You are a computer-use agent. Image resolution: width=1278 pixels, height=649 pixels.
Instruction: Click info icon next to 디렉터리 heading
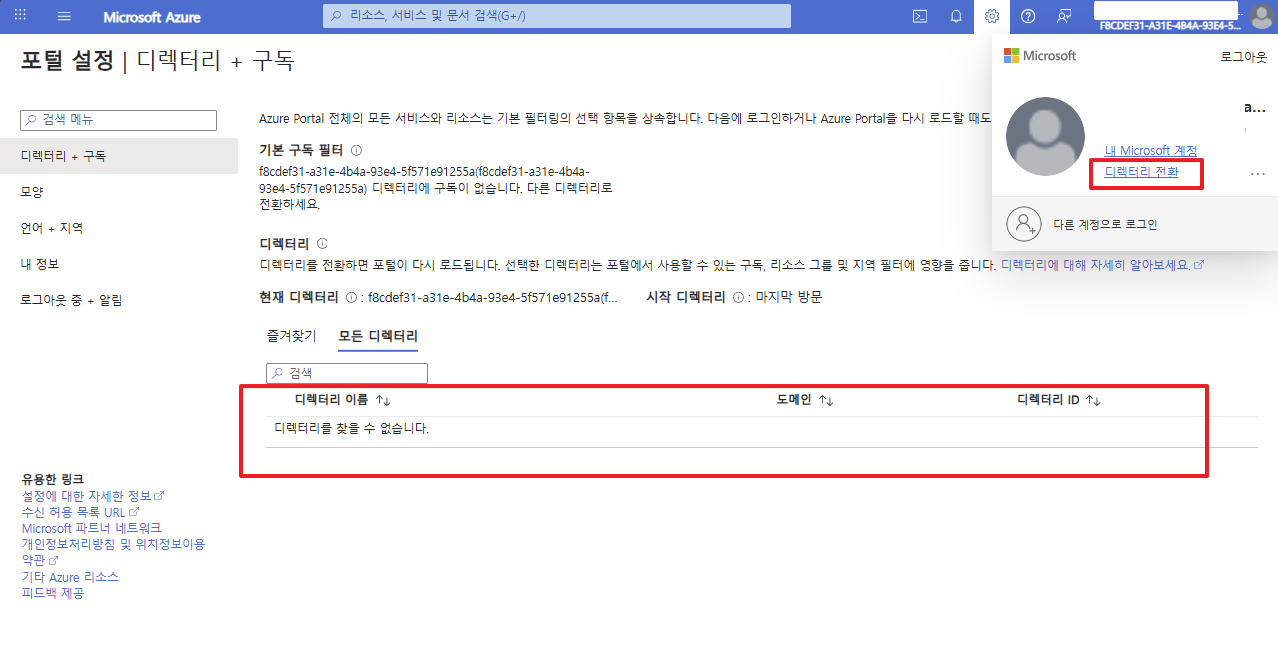322,244
